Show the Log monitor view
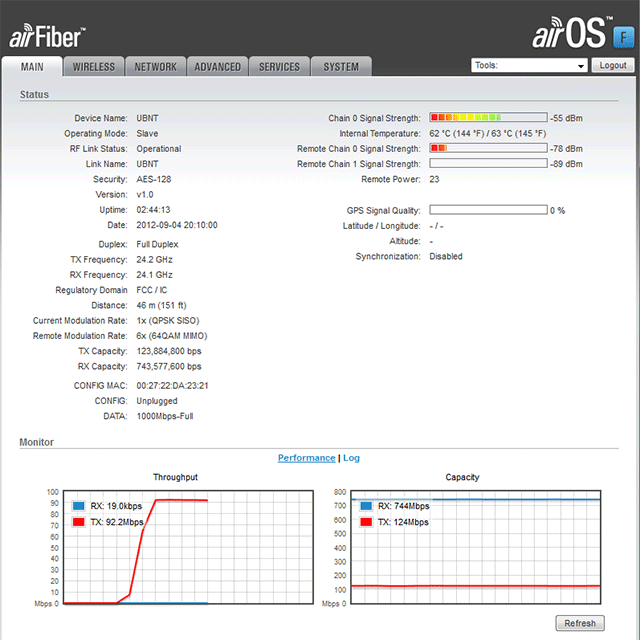 [351, 458]
